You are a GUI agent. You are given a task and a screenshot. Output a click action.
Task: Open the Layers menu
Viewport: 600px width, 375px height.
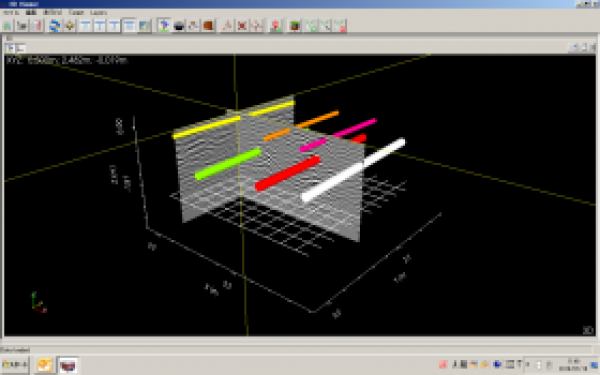pos(98,13)
